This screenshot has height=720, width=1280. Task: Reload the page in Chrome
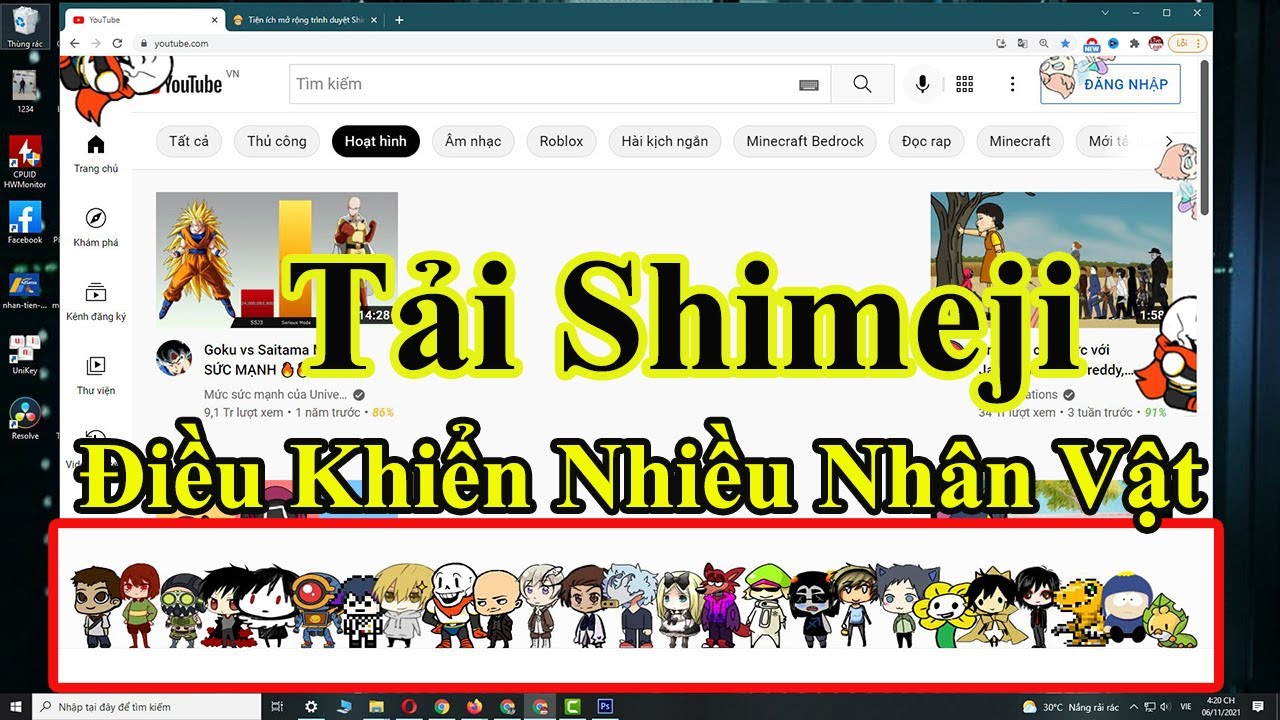117,43
